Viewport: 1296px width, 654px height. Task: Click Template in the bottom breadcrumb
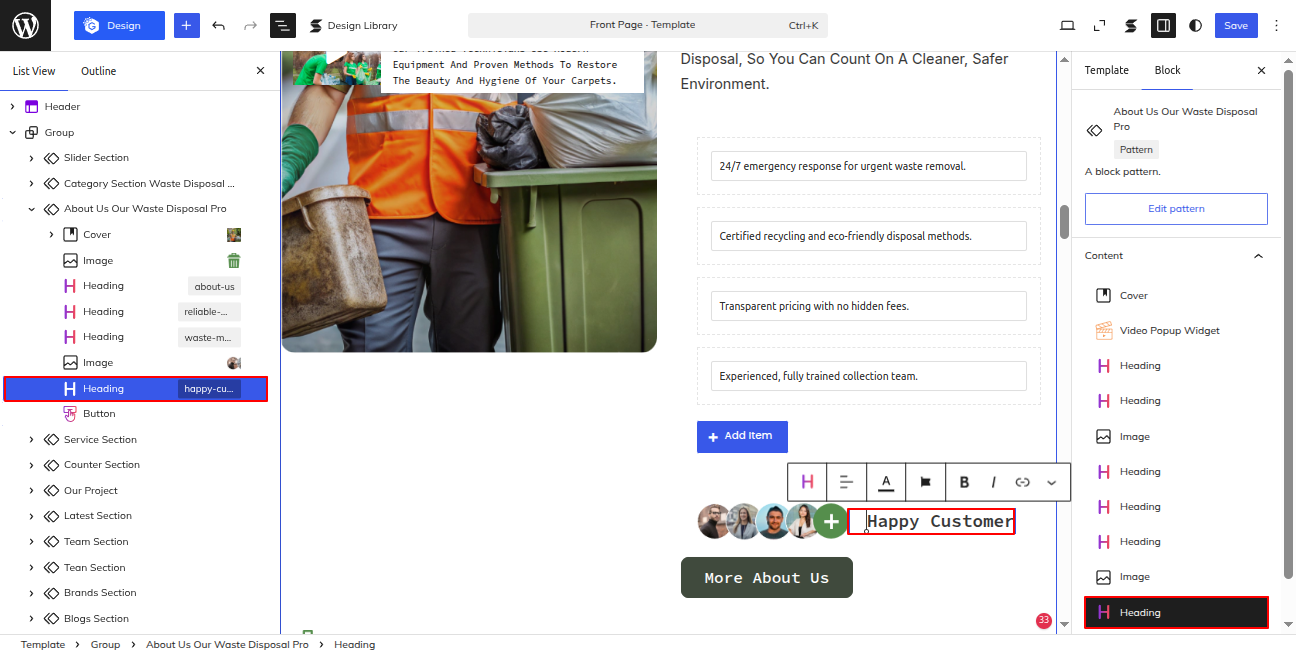pyautogui.click(x=43, y=645)
